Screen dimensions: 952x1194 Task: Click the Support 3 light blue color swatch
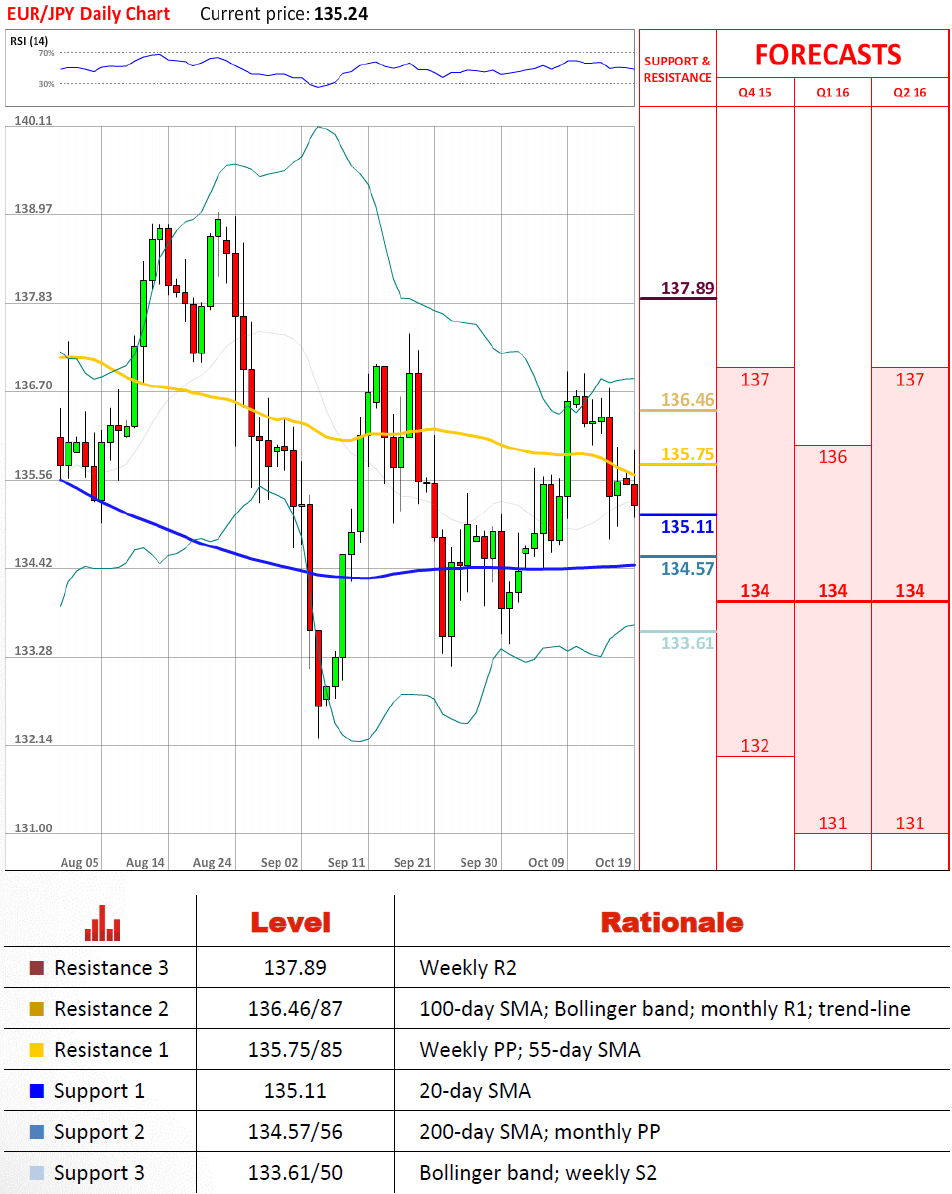click(37, 1173)
